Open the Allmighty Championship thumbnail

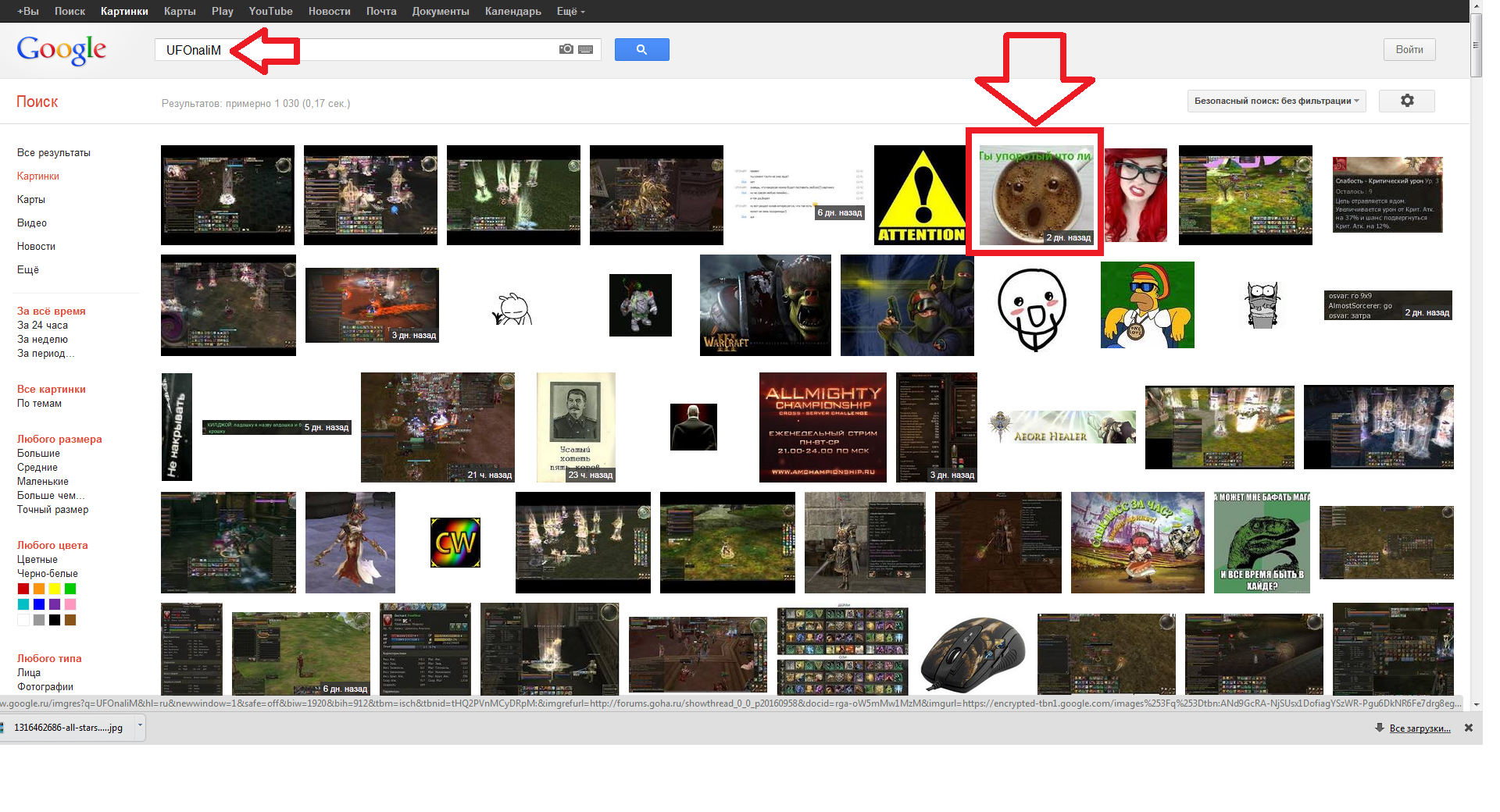[x=823, y=427]
